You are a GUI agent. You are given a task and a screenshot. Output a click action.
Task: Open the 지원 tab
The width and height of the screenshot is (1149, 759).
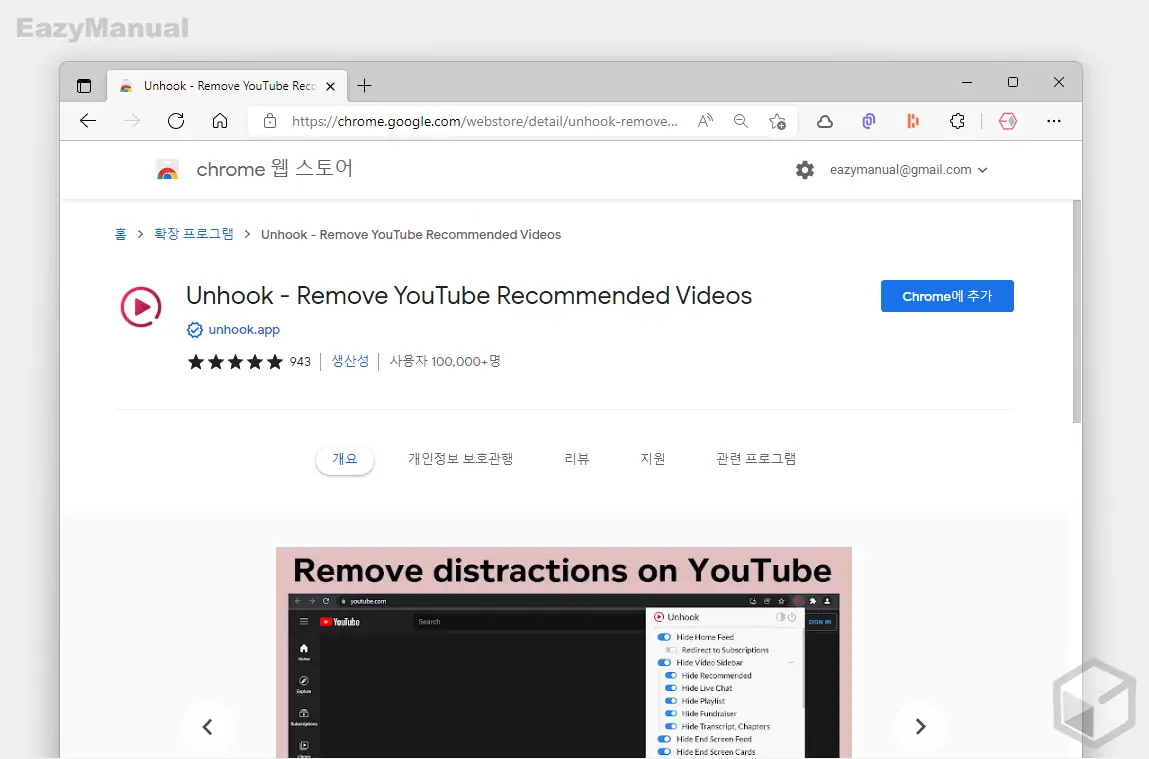[x=652, y=459]
